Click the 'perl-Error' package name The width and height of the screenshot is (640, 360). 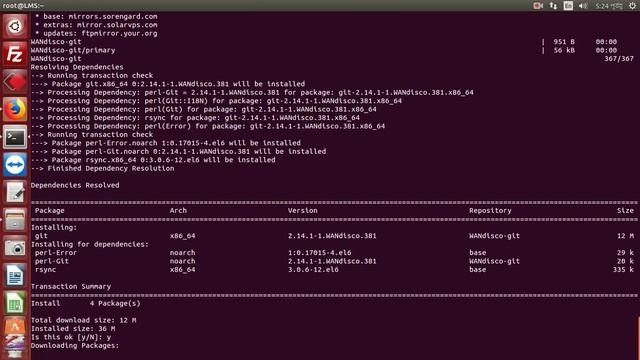pyautogui.click(x=56, y=253)
